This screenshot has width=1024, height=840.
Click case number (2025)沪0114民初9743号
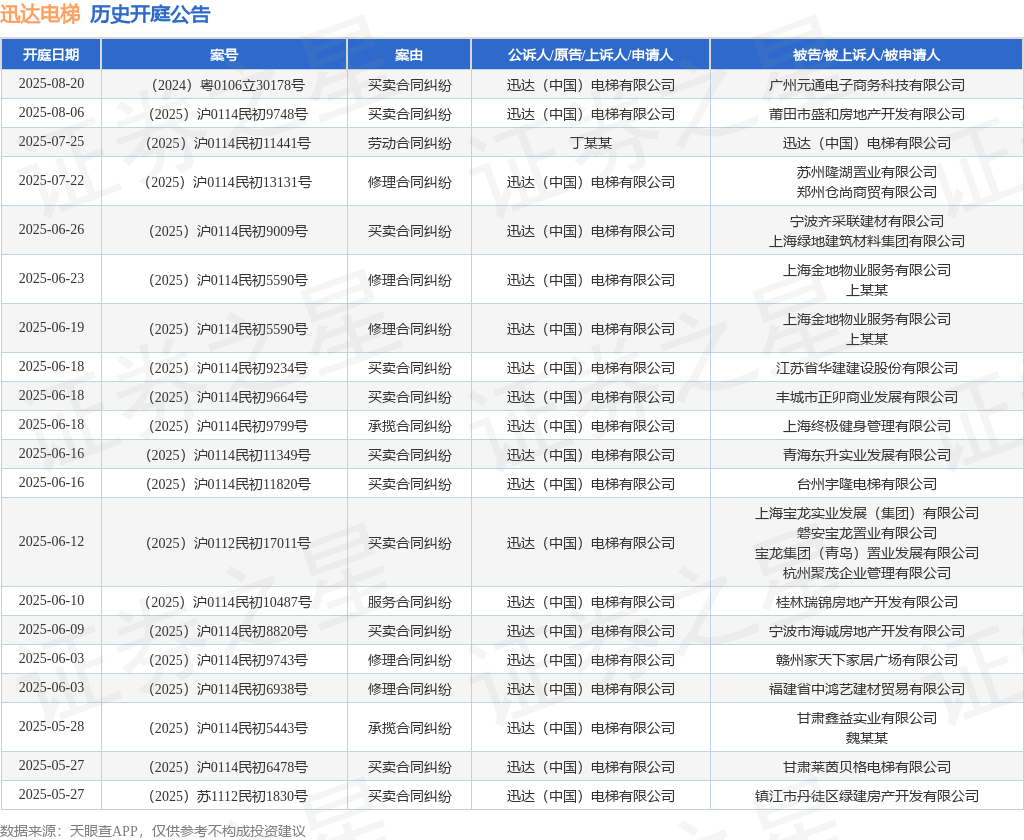pyautogui.click(x=224, y=660)
